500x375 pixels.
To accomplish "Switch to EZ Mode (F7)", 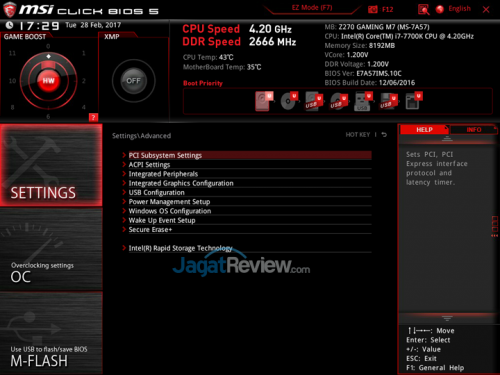I will pos(312,8).
